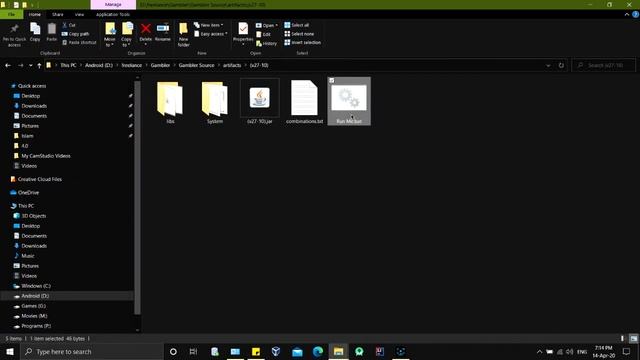Screen dimensions: 640x360
Task: Open the Move to dropdown
Action: click(x=110, y=35)
